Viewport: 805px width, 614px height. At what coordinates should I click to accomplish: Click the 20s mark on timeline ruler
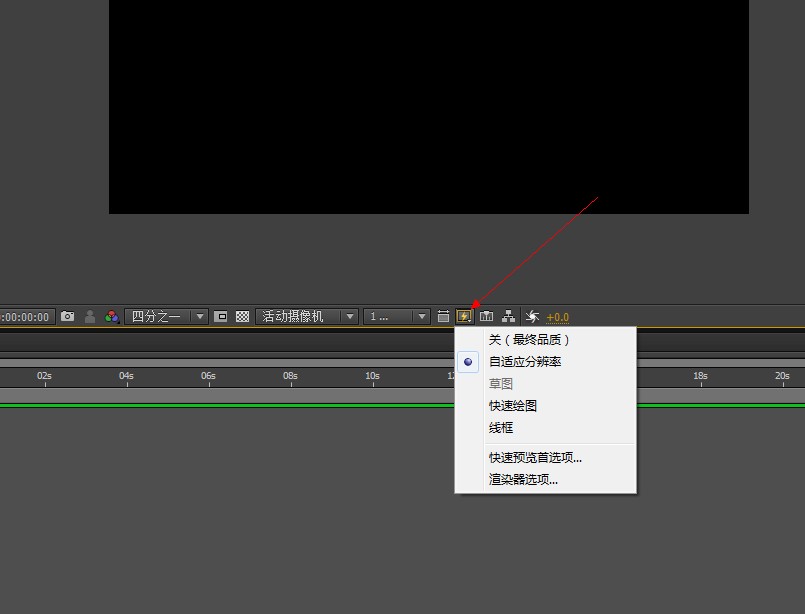(x=782, y=376)
